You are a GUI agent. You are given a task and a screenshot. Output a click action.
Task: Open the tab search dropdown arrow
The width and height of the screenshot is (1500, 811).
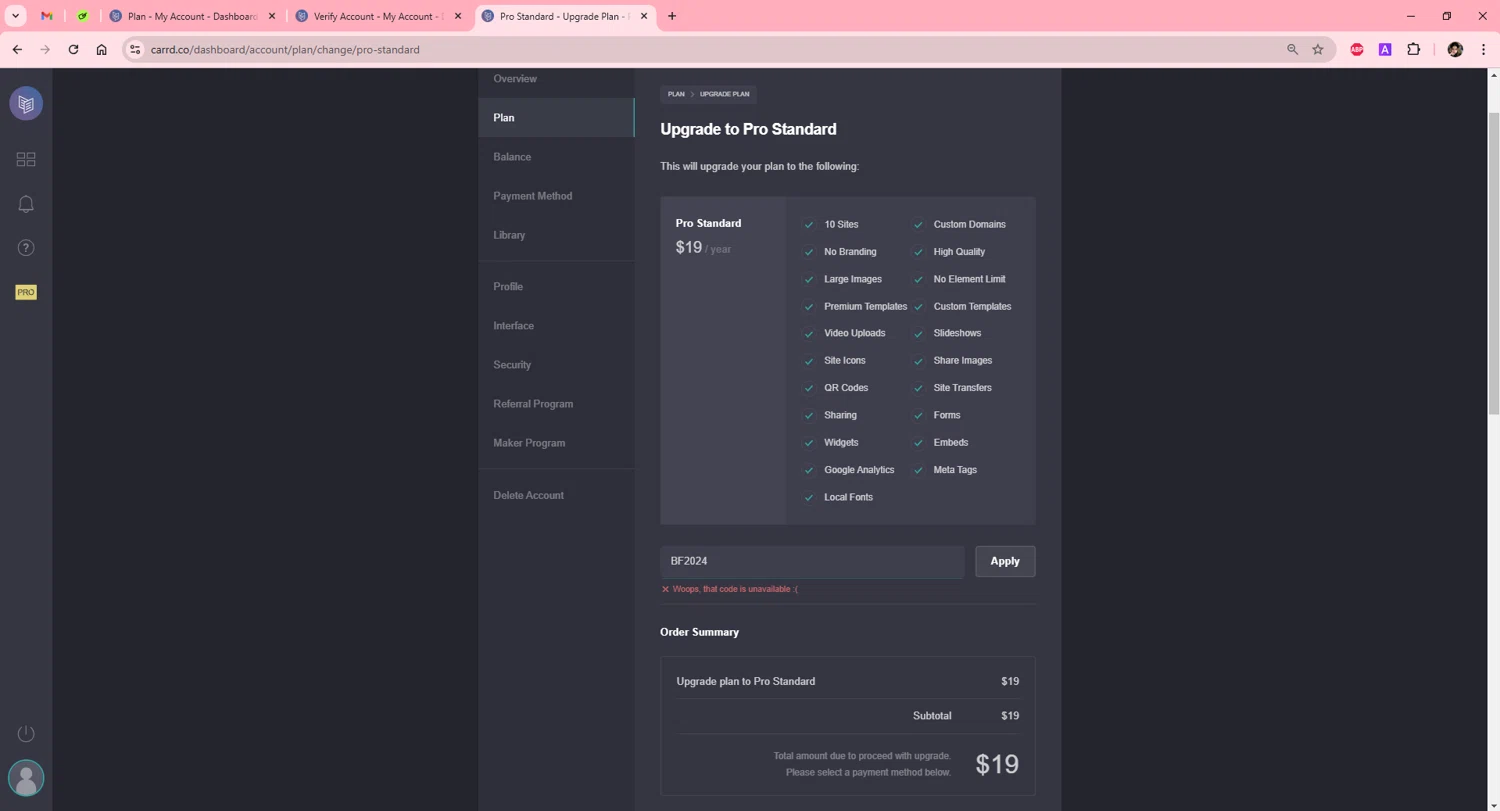[x=16, y=16]
